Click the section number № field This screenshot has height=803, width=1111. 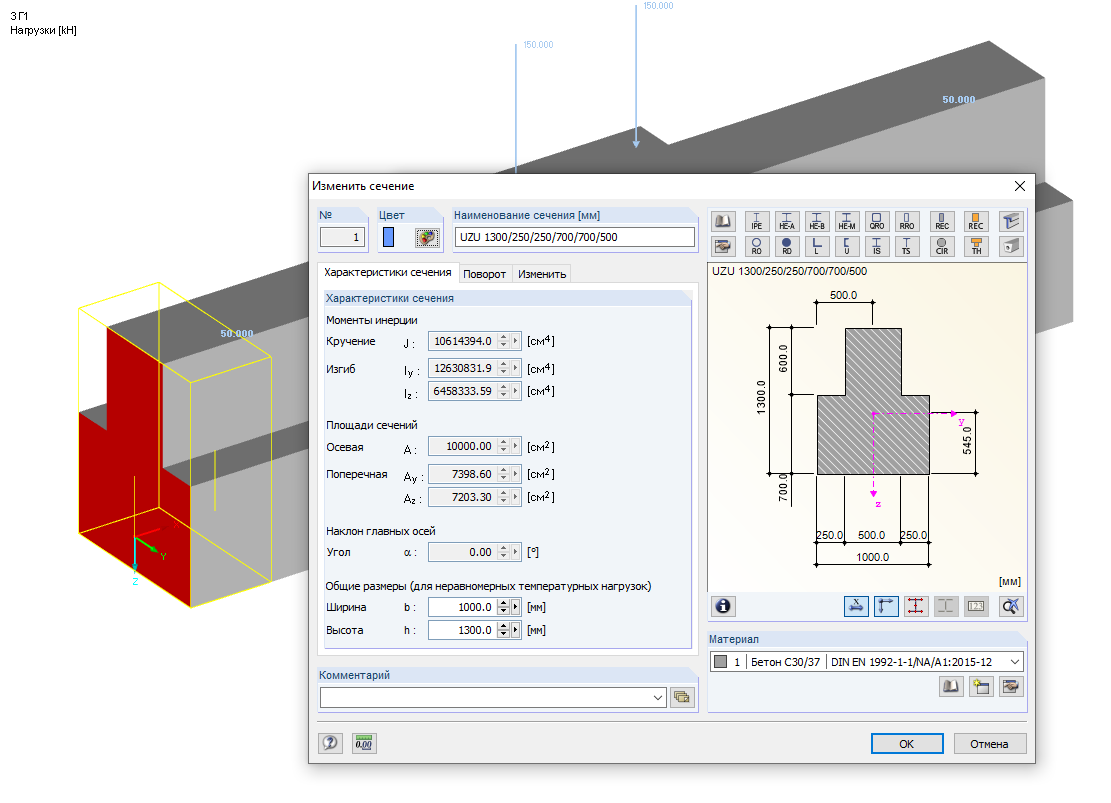tap(342, 237)
